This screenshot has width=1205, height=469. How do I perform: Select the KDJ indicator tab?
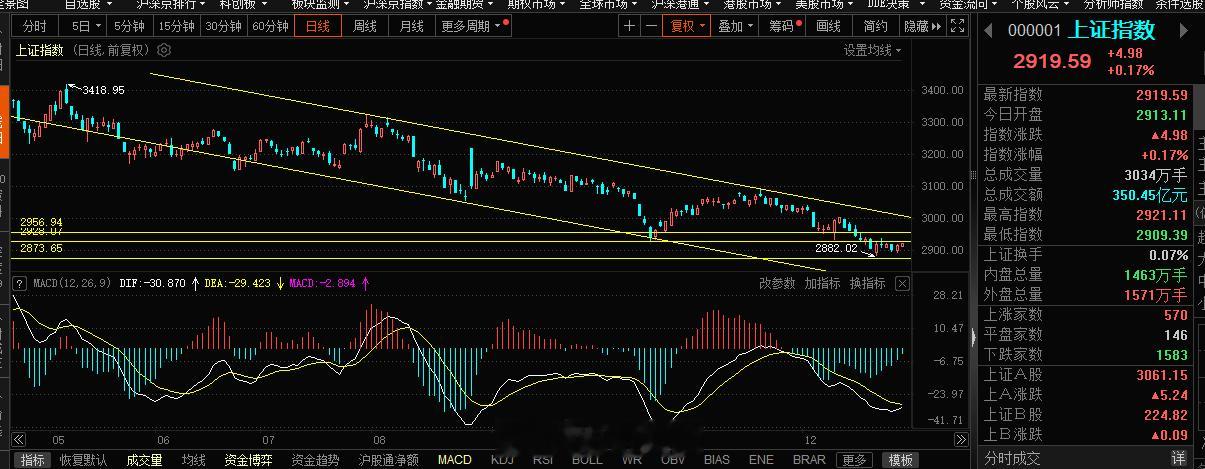coord(502,460)
